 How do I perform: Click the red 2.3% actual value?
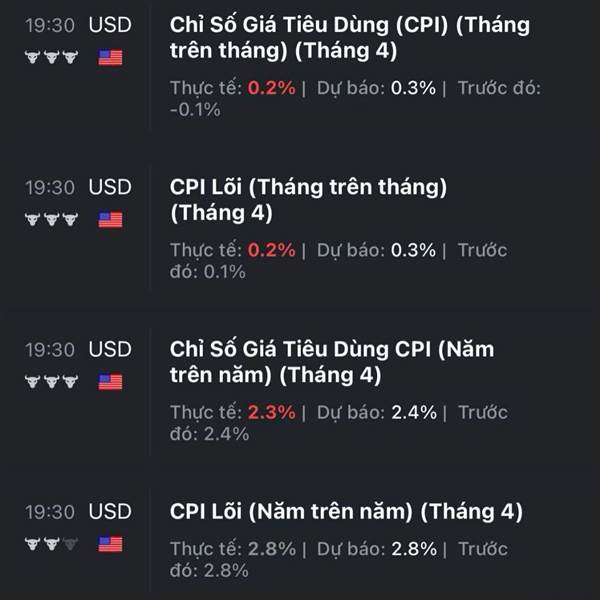[x=271, y=412]
